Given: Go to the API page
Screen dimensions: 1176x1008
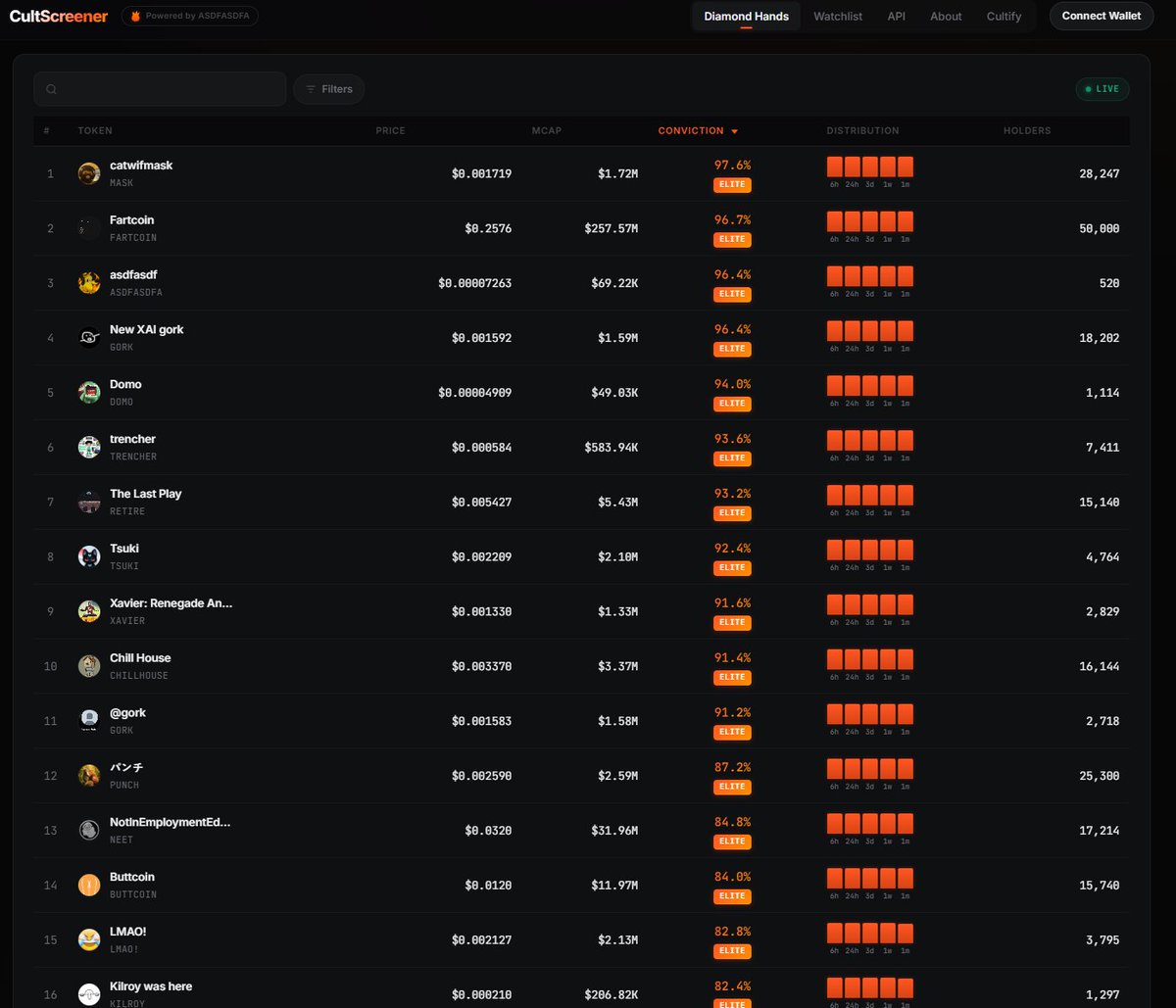Looking at the screenshot, I should point(897,16).
